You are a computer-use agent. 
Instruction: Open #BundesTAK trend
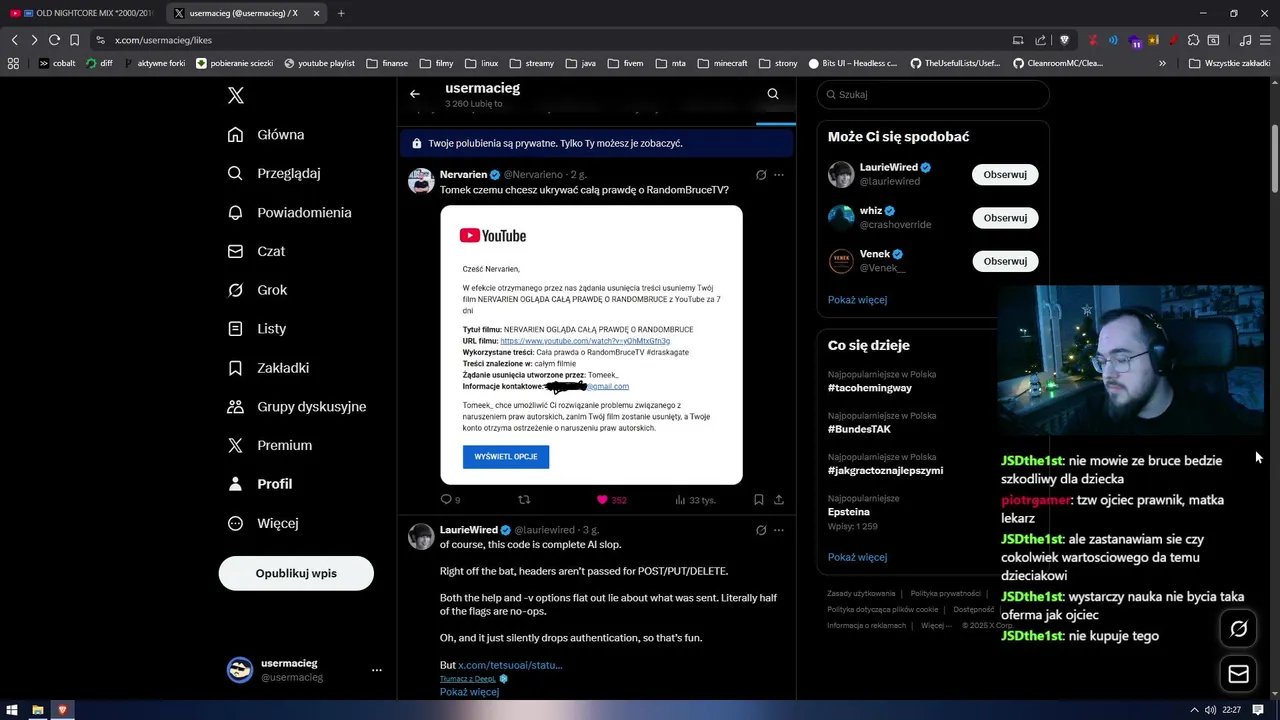pos(859,429)
